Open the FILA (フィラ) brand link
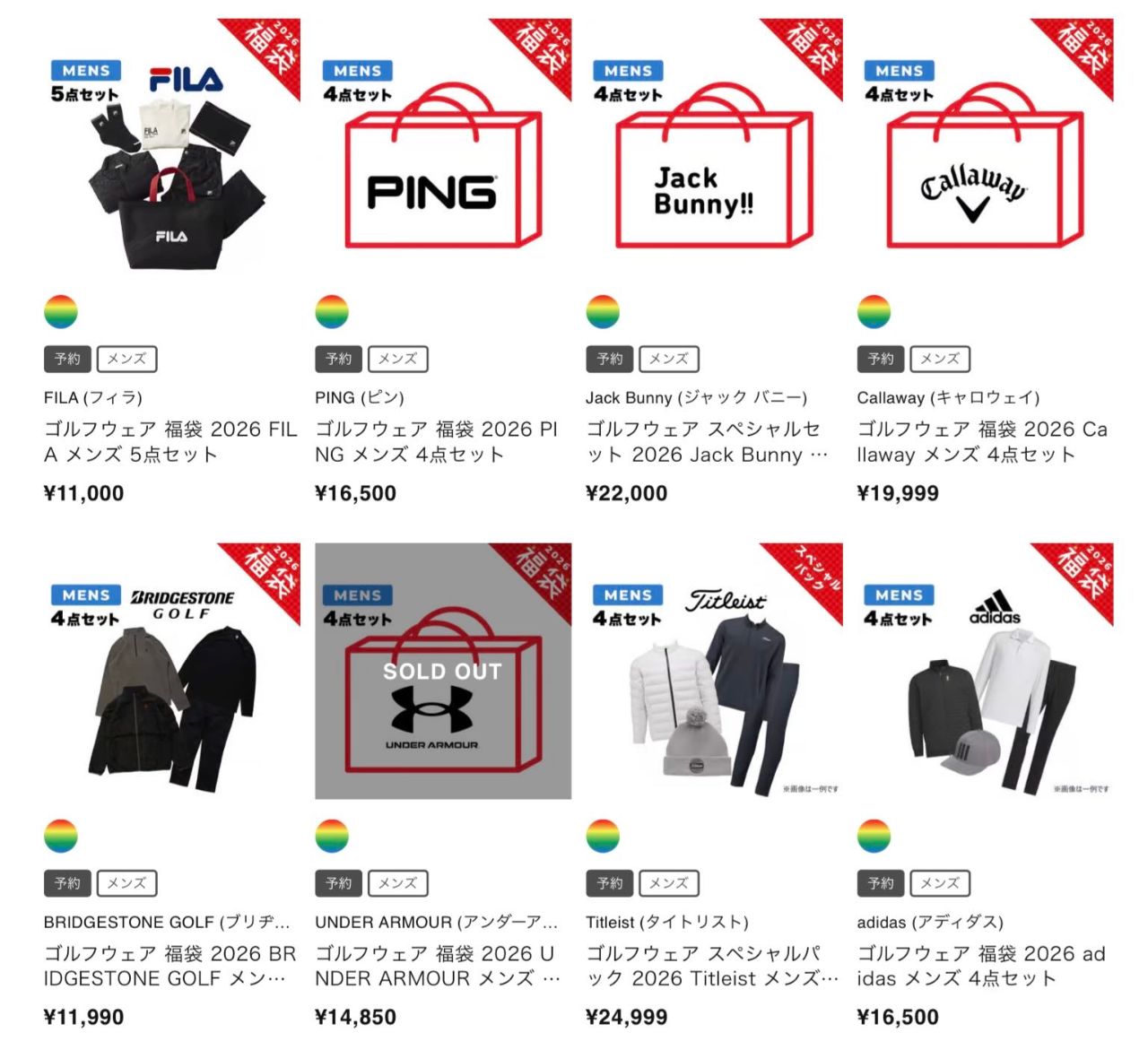1148x1050 pixels. pos(93,397)
